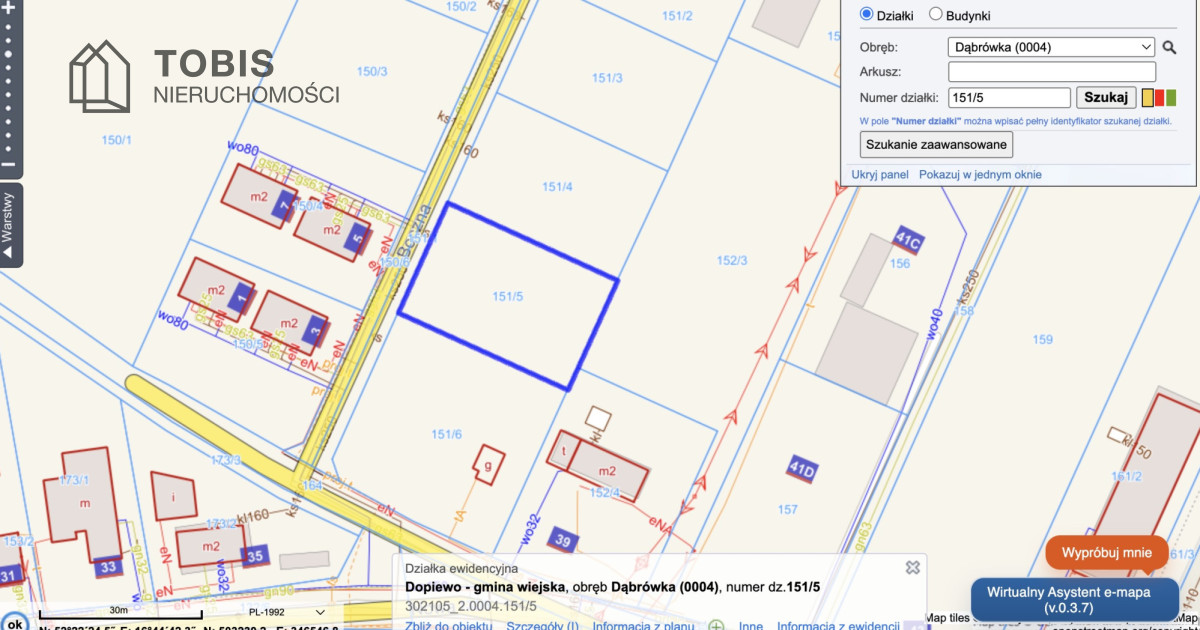
Task: Click the magnifier icon beside Obręb
Action: [1169, 47]
